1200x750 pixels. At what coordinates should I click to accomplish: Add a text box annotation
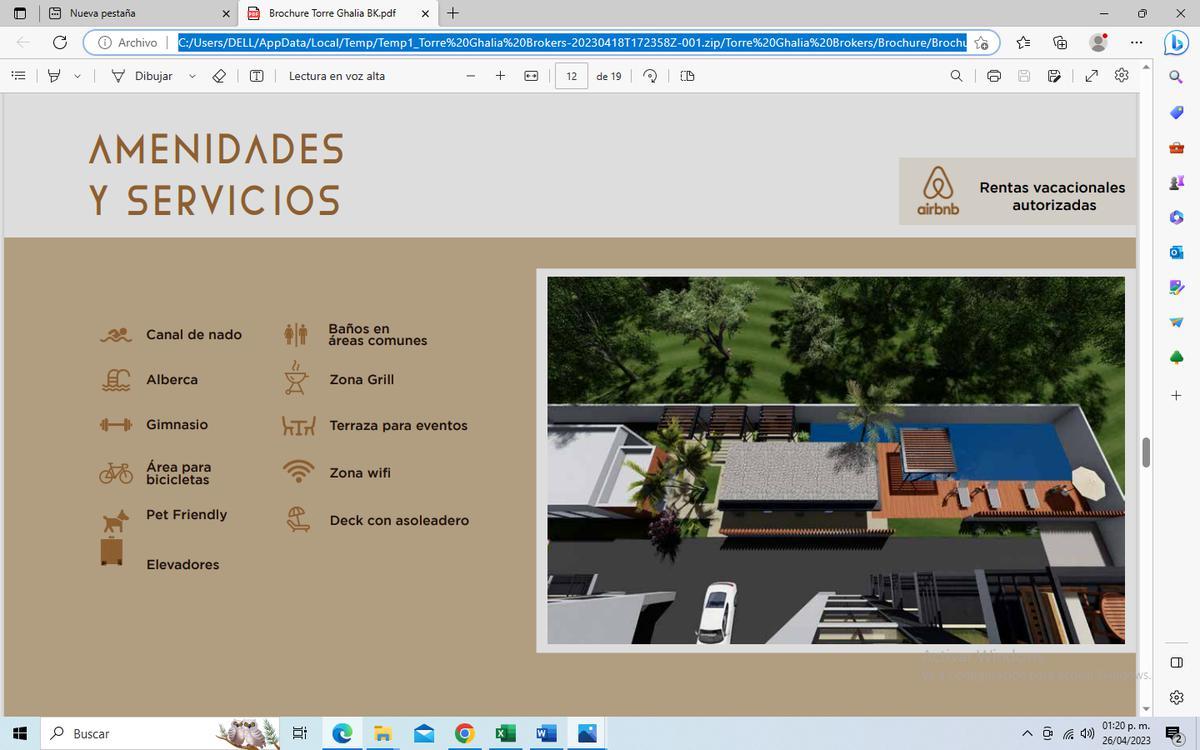pos(256,76)
